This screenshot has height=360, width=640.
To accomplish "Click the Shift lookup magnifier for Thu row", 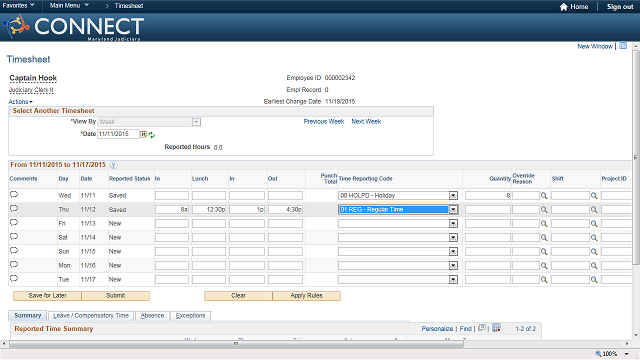I will 594,210.
